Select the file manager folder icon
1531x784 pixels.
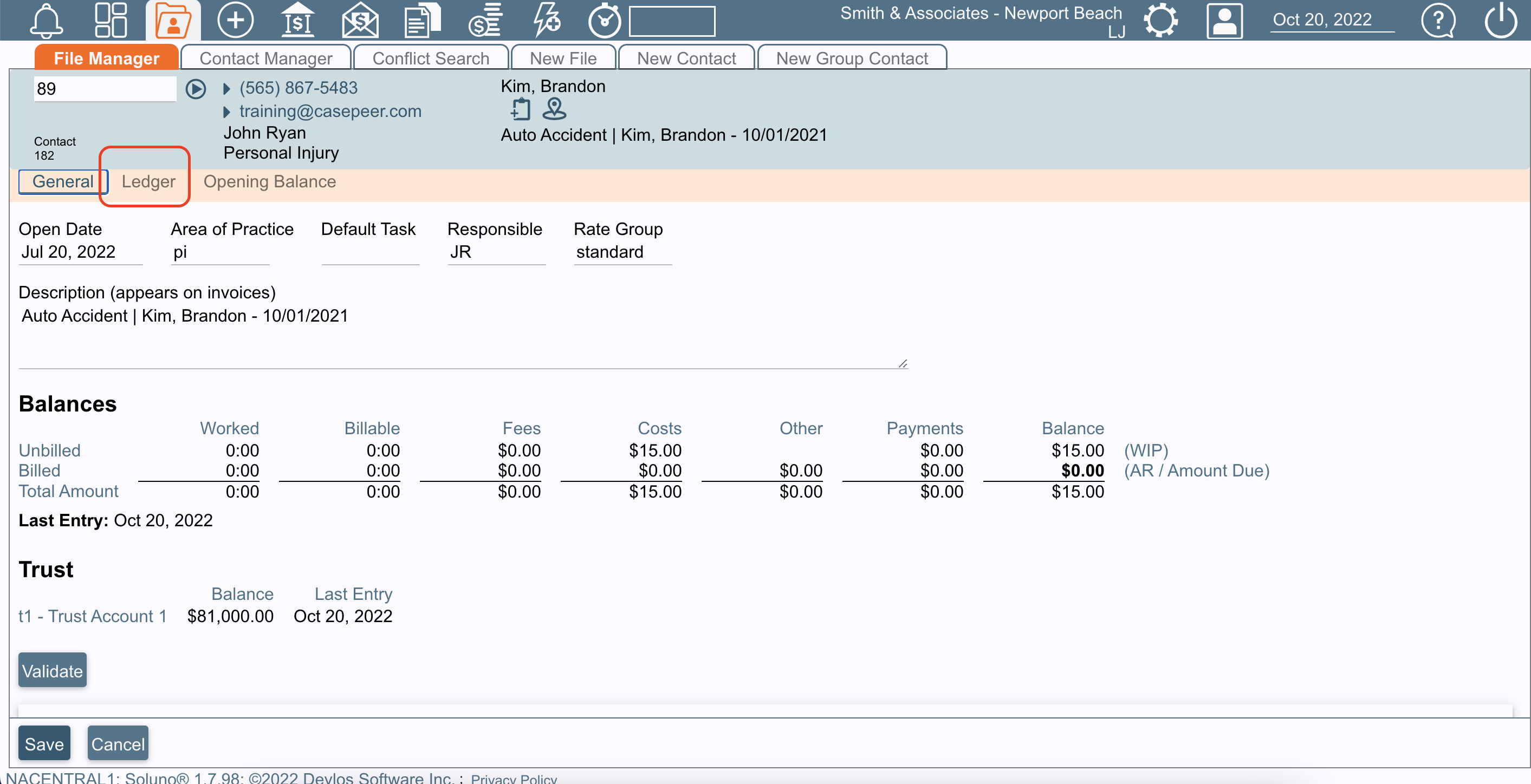[x=173, y=21]
